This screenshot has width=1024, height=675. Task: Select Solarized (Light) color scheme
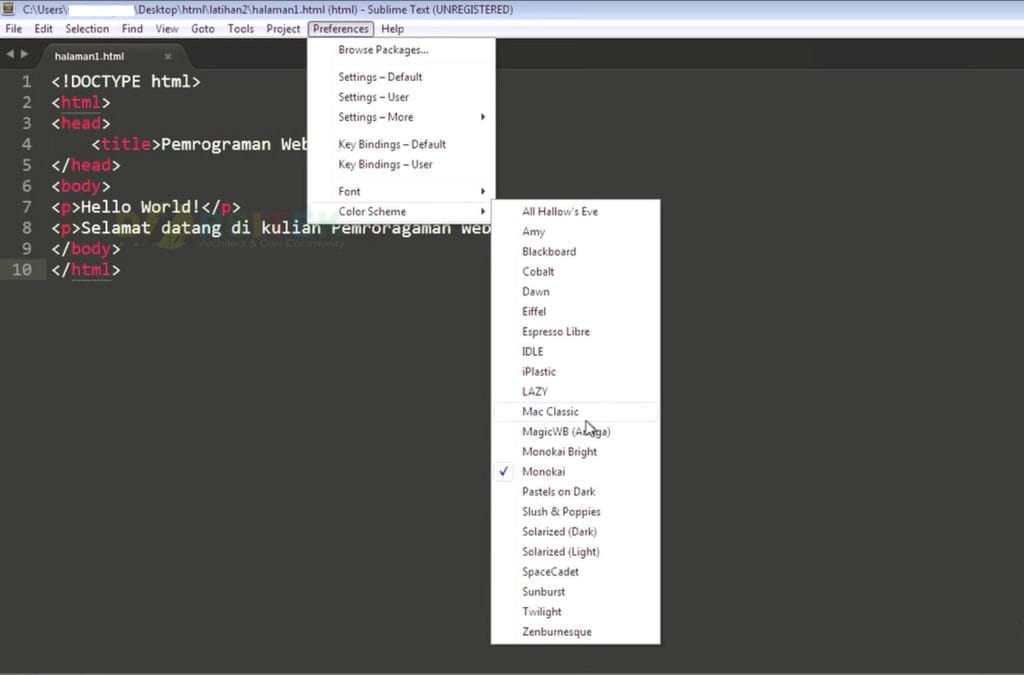[x=575, y=552]
